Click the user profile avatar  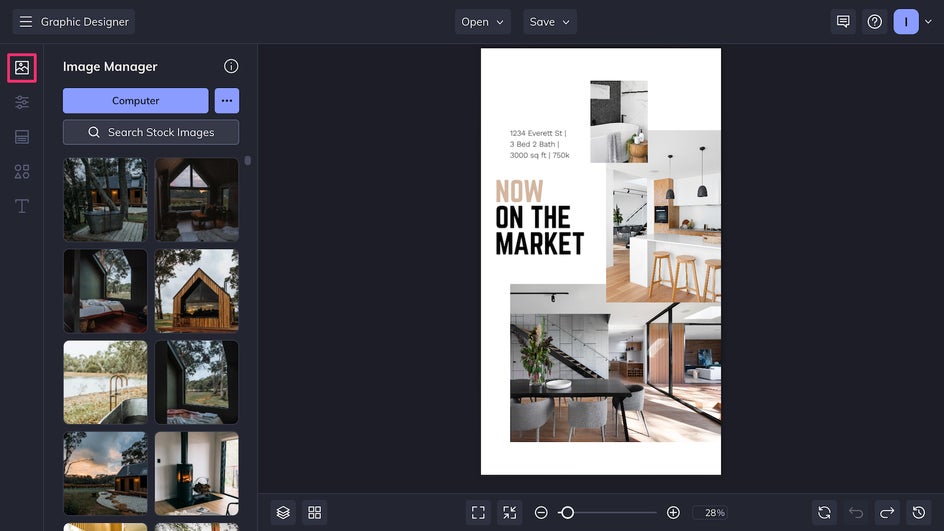(x=905, y=22)
